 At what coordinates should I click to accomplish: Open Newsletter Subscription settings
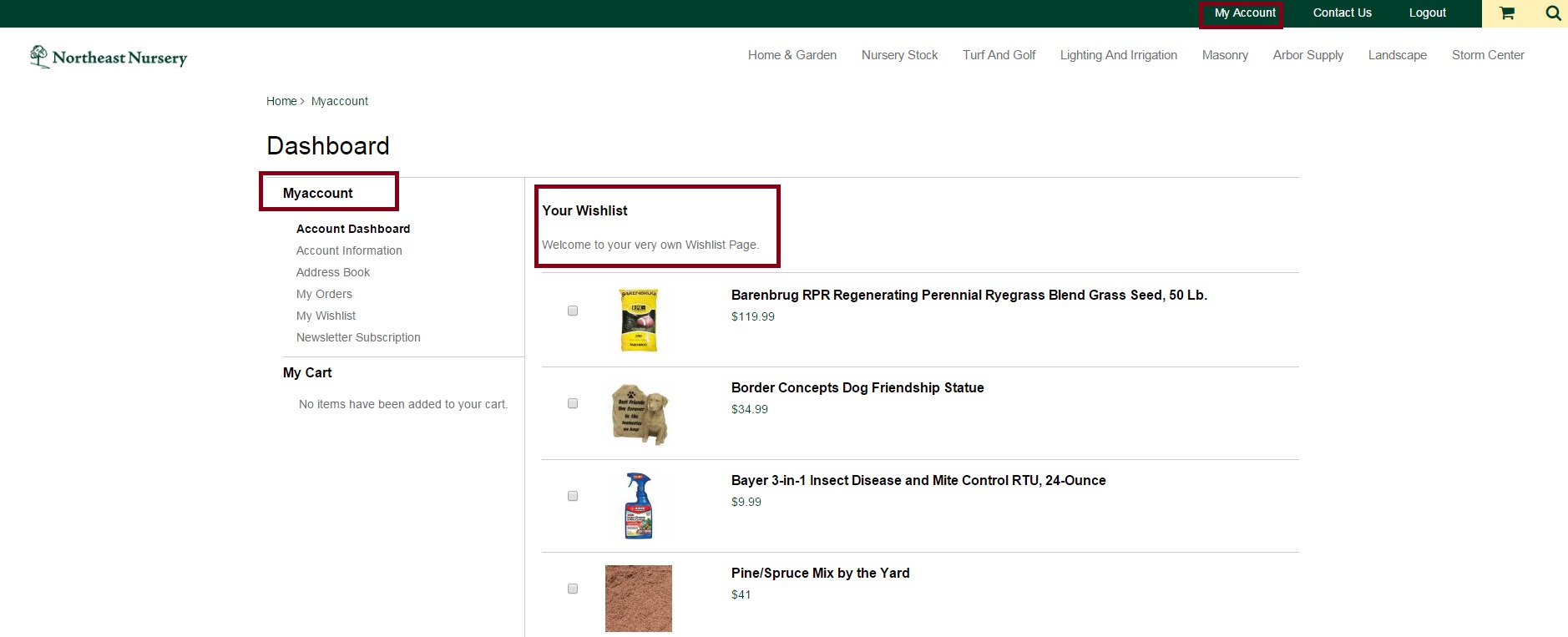(358, 337)
